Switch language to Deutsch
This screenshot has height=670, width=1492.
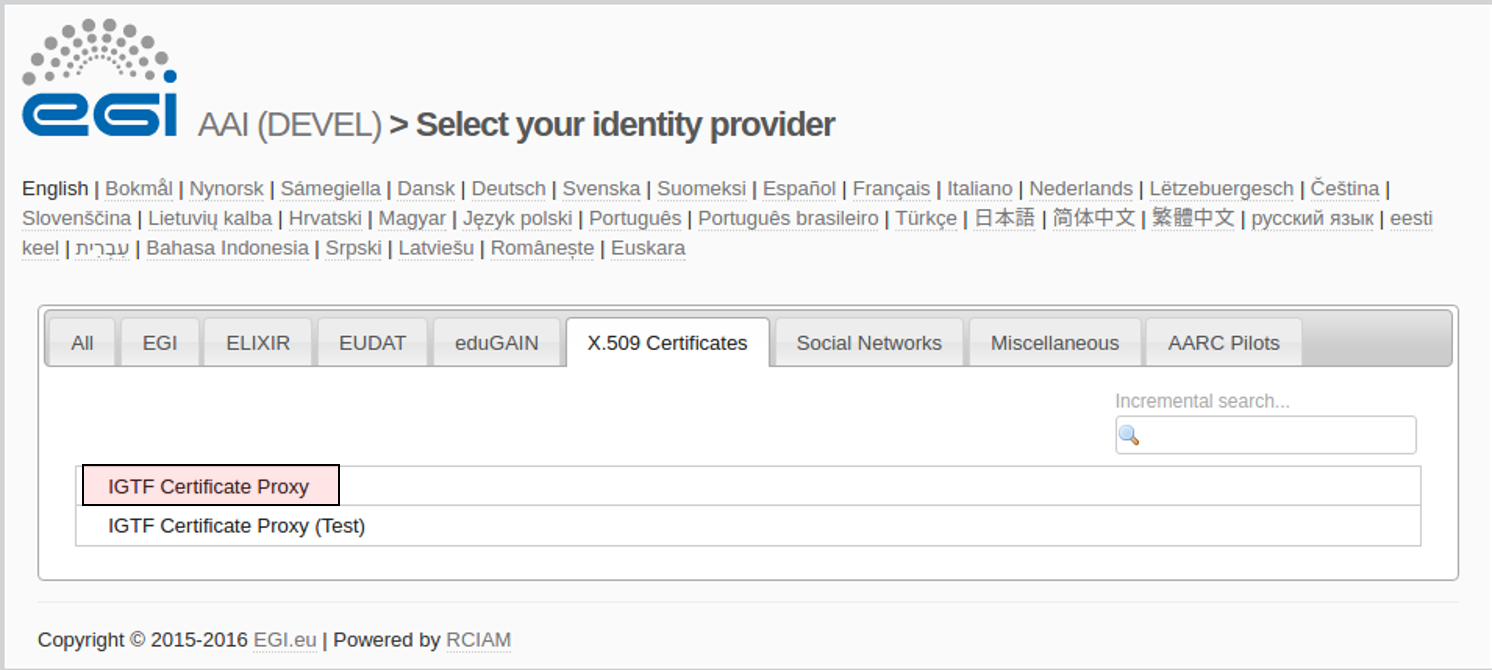click(x=509, y=188)
